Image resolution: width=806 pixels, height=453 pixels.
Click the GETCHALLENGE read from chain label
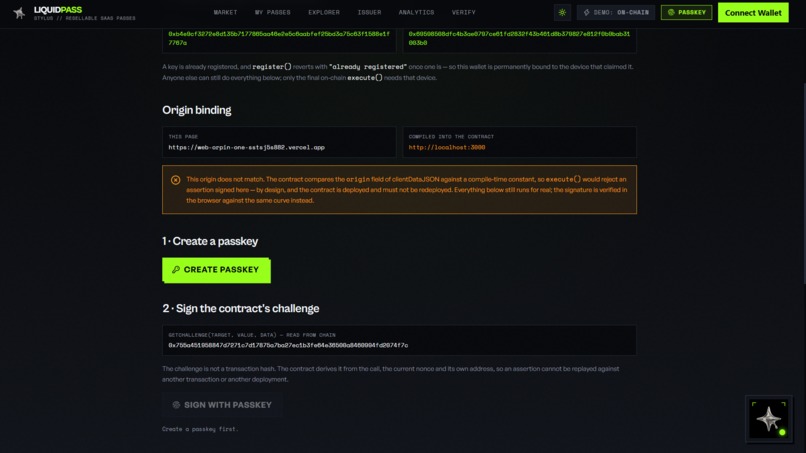(252, 335)
